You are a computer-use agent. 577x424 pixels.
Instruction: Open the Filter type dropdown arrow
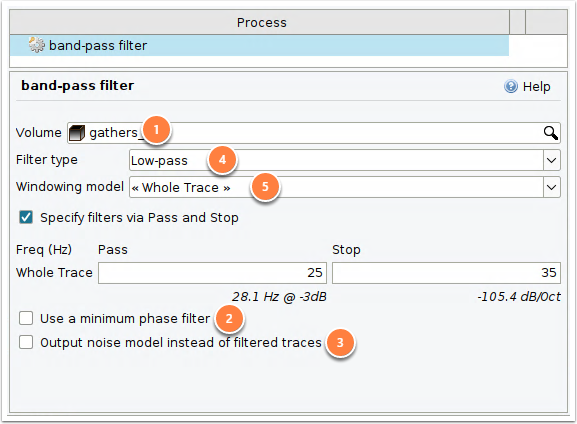tap(551, 160)
